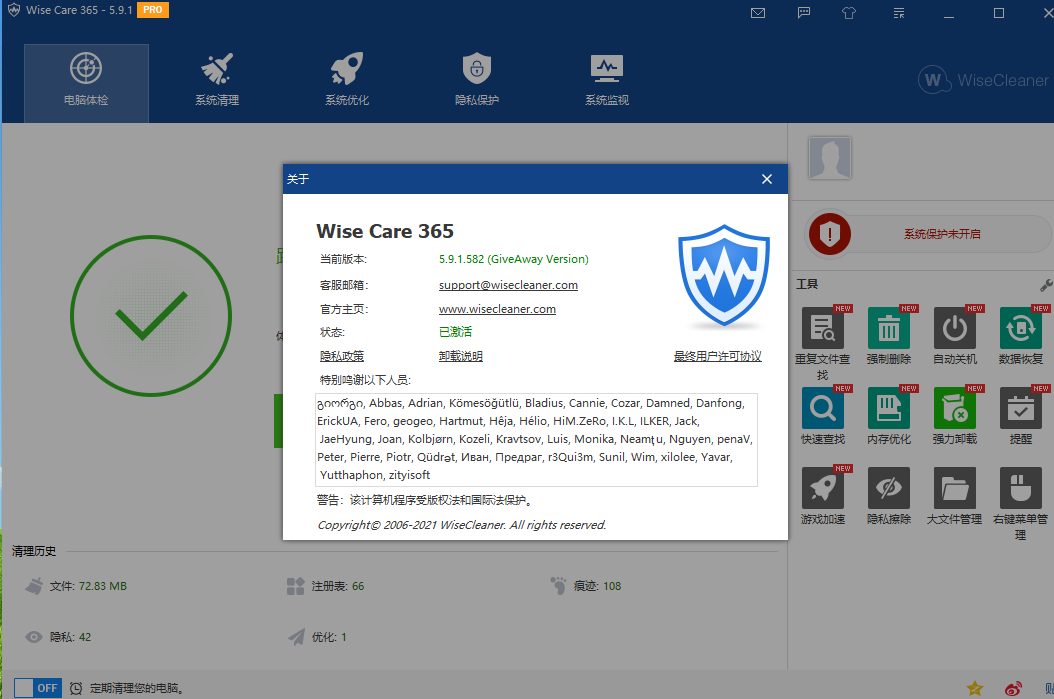Click support@wisecleaner.com email link
This screenshot has height=699, width=1054.
click(x=508, y=285)
